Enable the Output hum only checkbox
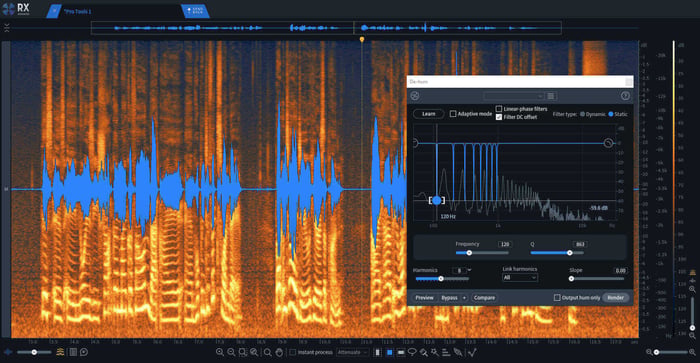This screenshot has height=363, width=700. 557,297
